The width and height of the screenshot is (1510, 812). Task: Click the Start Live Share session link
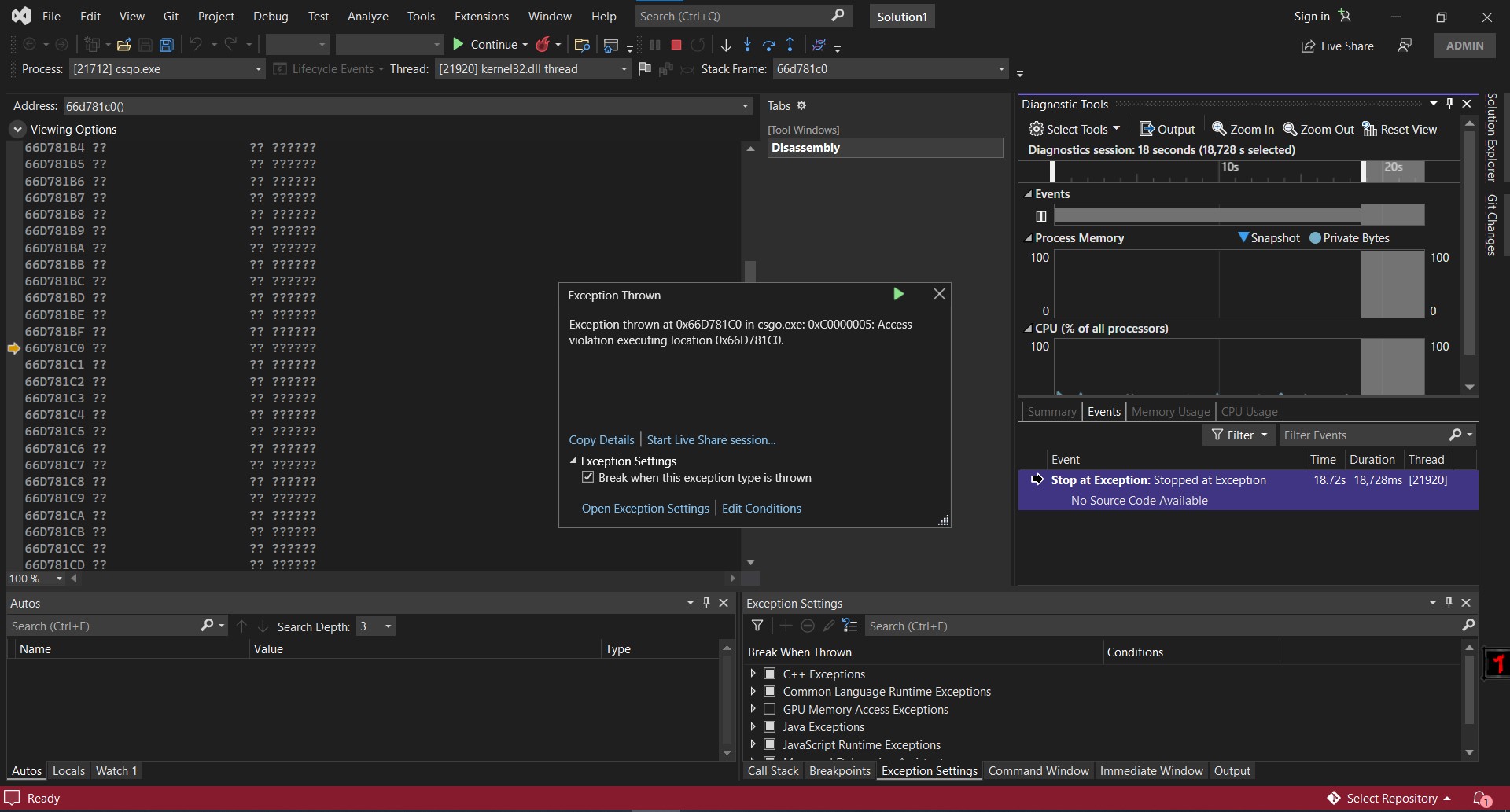pos(710,439)
